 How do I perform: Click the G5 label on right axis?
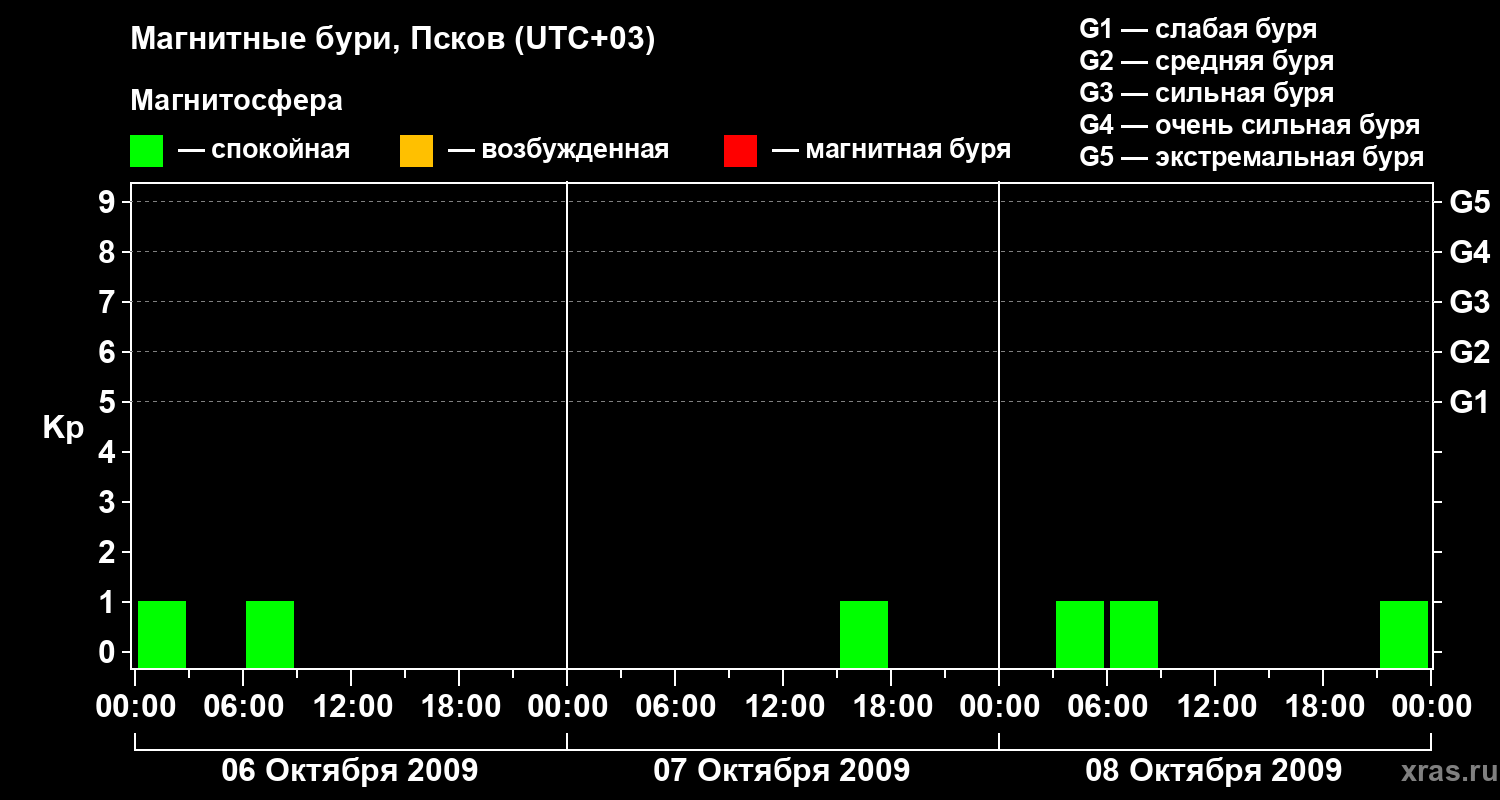[x=1470, y=202]
